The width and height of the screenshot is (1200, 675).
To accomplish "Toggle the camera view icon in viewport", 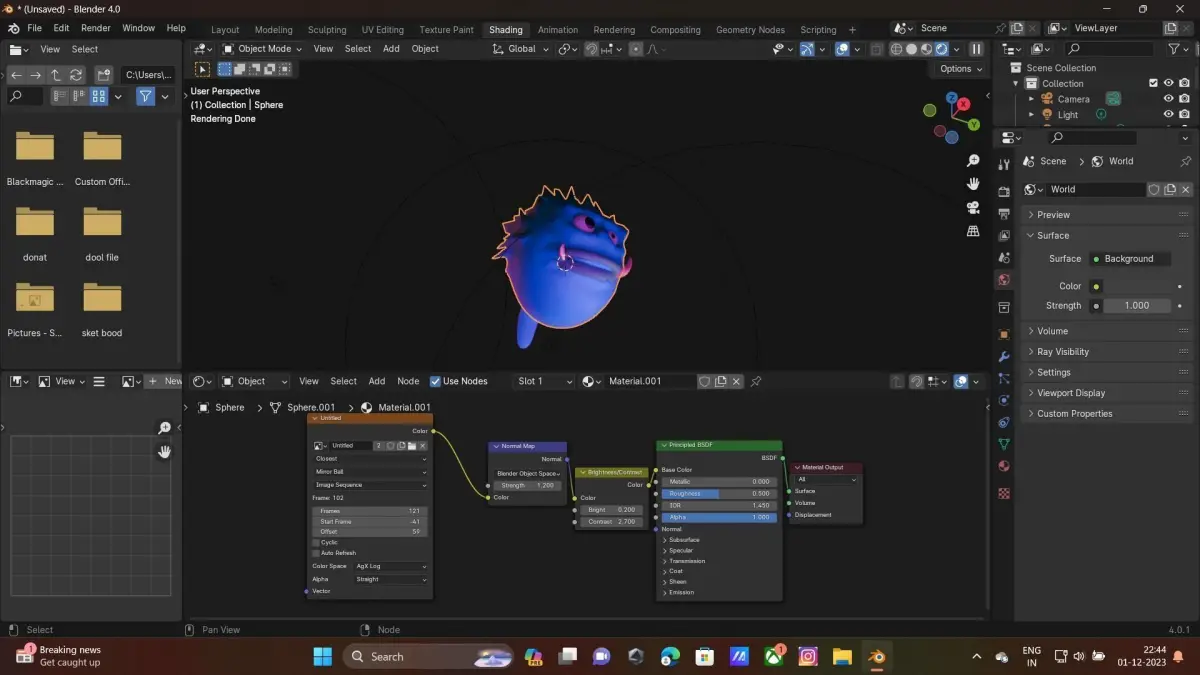I will [973, 208].
